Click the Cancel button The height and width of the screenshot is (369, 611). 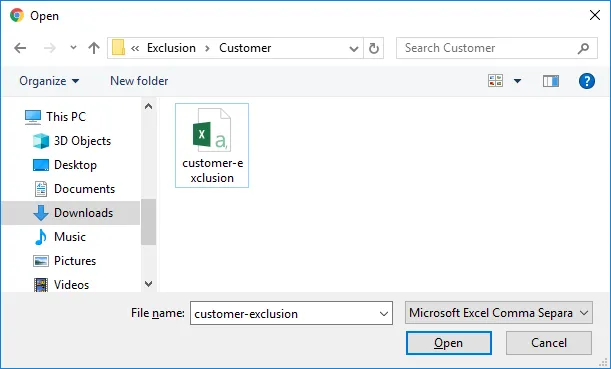point(549,343)
